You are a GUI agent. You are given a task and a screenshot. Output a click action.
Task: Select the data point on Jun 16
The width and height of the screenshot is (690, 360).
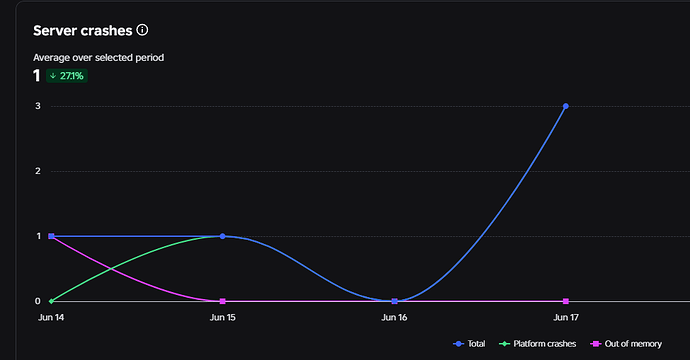click(395, 301)
